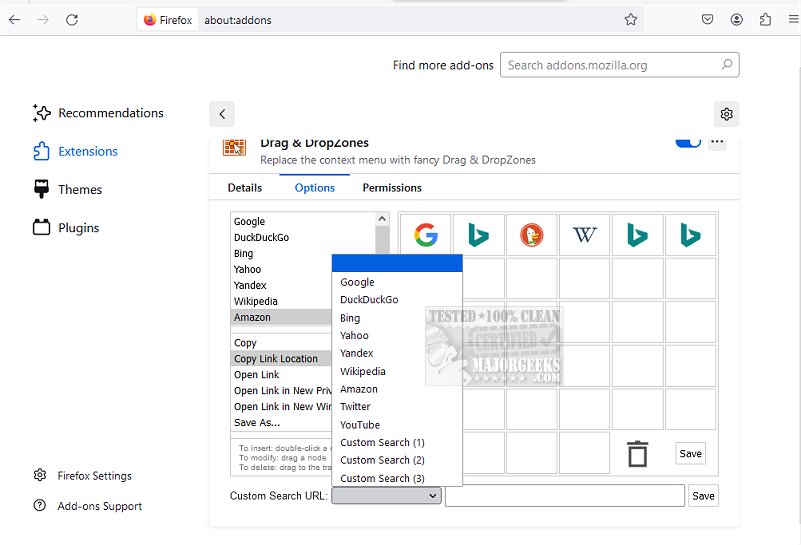
Task: Open Recommendations in the sidebar
Action: (98, 113)
